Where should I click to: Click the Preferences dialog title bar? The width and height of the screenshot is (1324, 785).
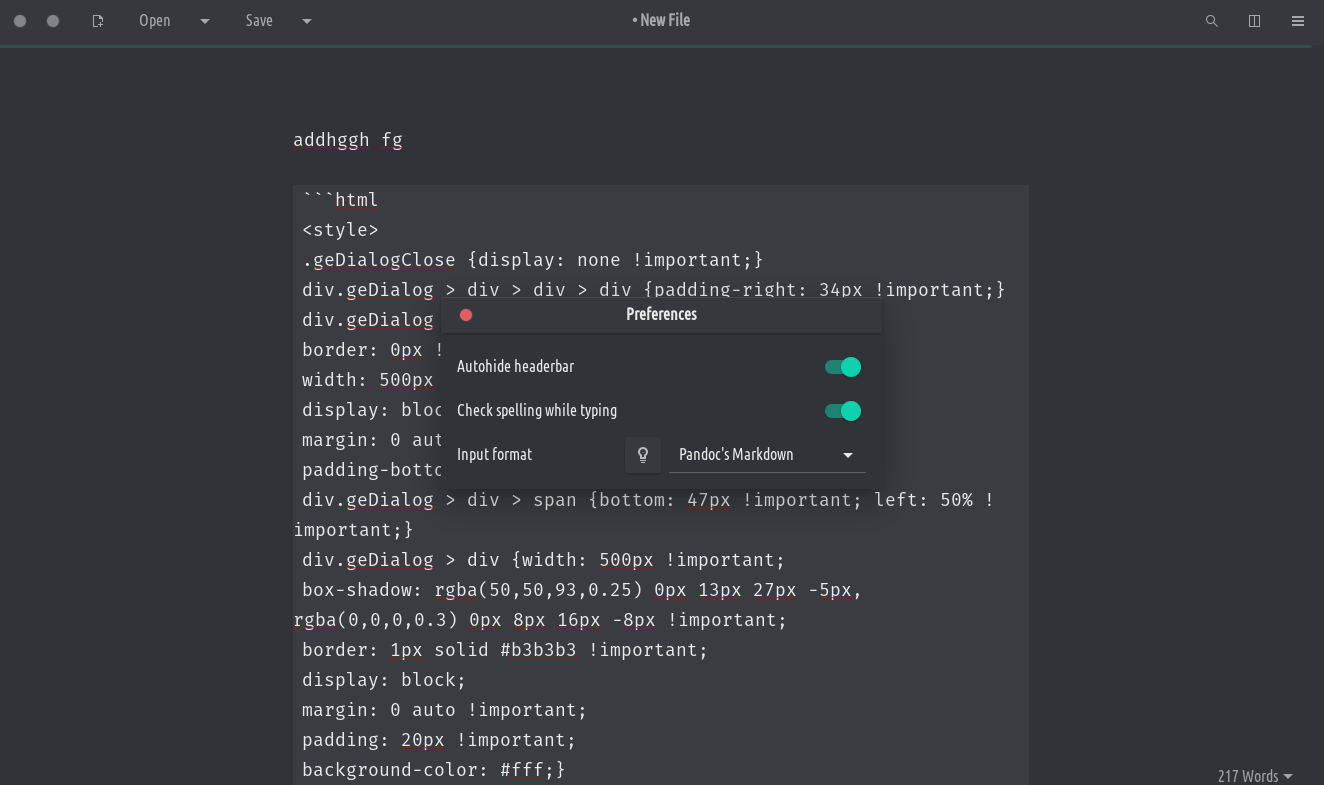[x=661, y=315]
